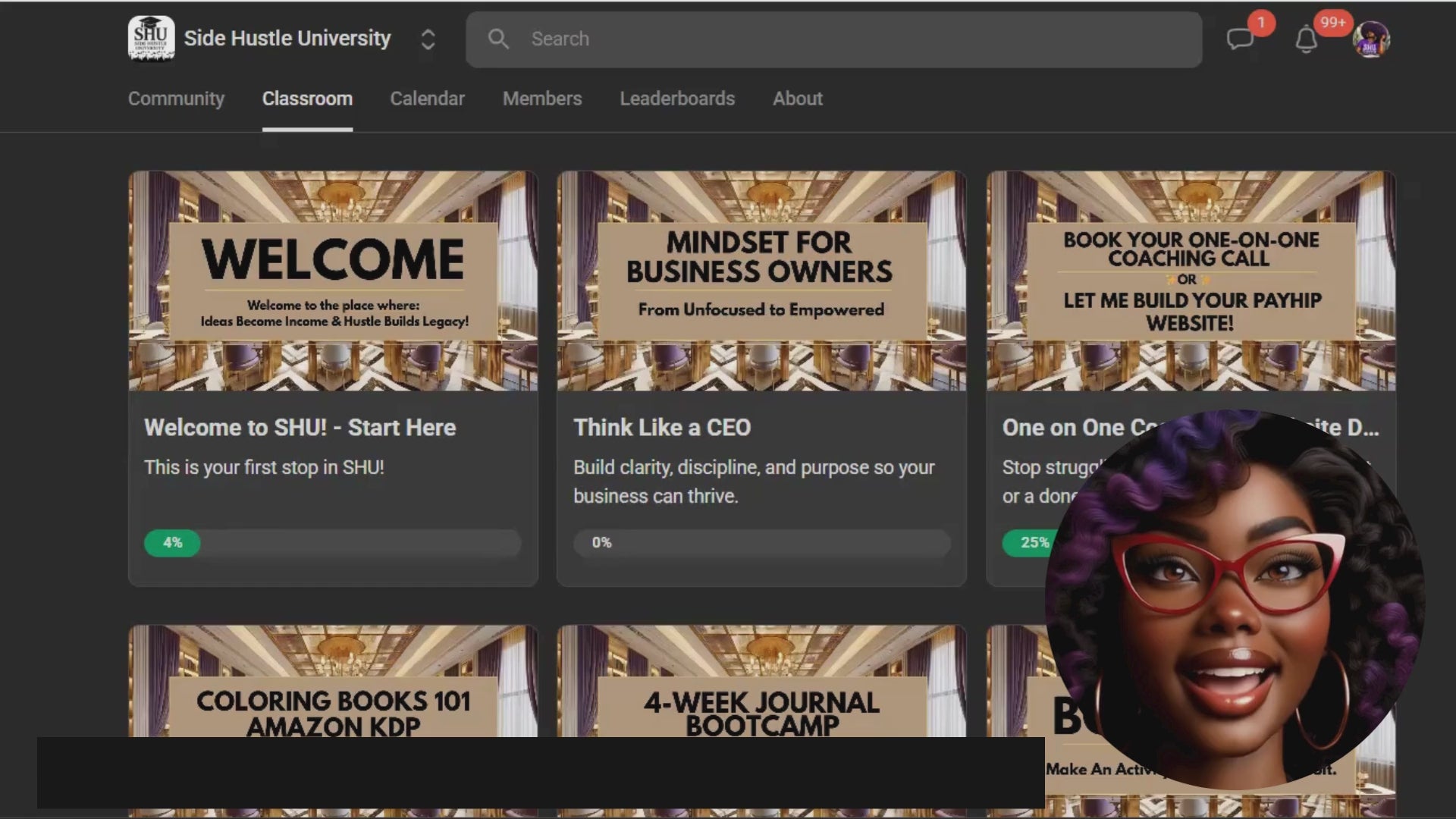Open the Members tab
The image size is (1456, 819).
[541, 99]
